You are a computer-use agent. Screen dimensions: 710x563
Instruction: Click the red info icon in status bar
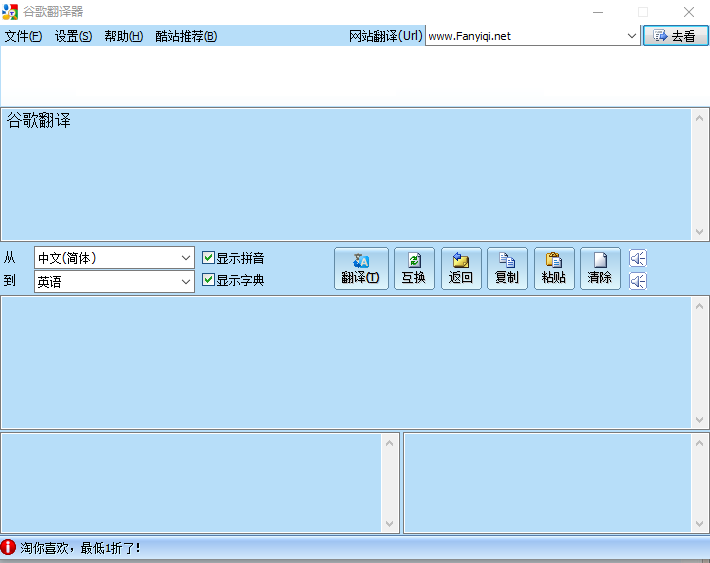(x=8, y=548)
